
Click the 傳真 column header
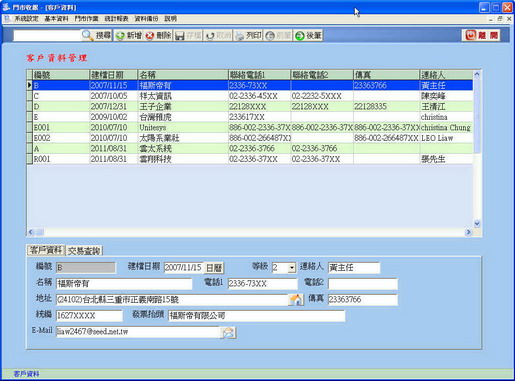(386, 75)
